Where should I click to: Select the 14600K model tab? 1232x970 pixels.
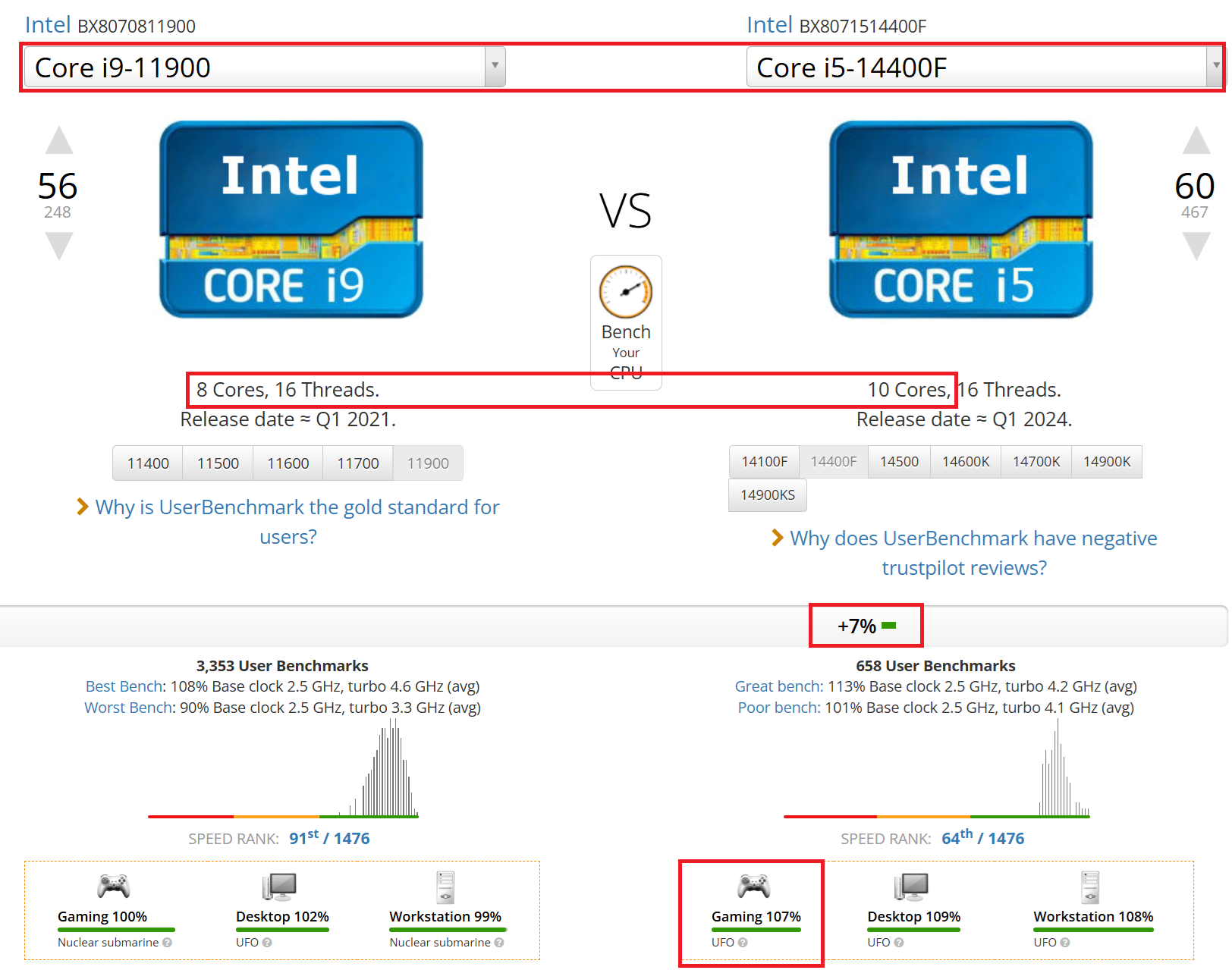click(966, 462)
